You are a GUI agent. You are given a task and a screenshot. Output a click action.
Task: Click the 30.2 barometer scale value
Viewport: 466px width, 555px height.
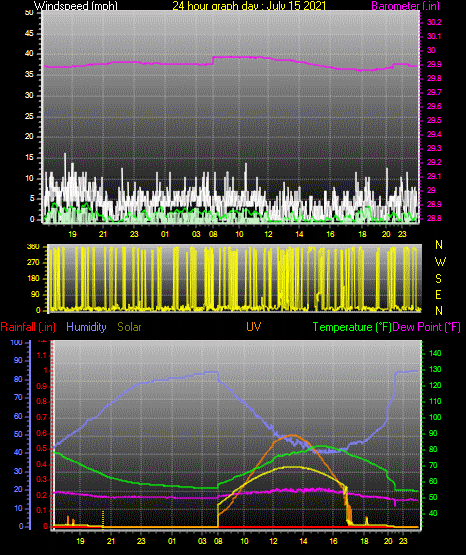tap(434, 22)
